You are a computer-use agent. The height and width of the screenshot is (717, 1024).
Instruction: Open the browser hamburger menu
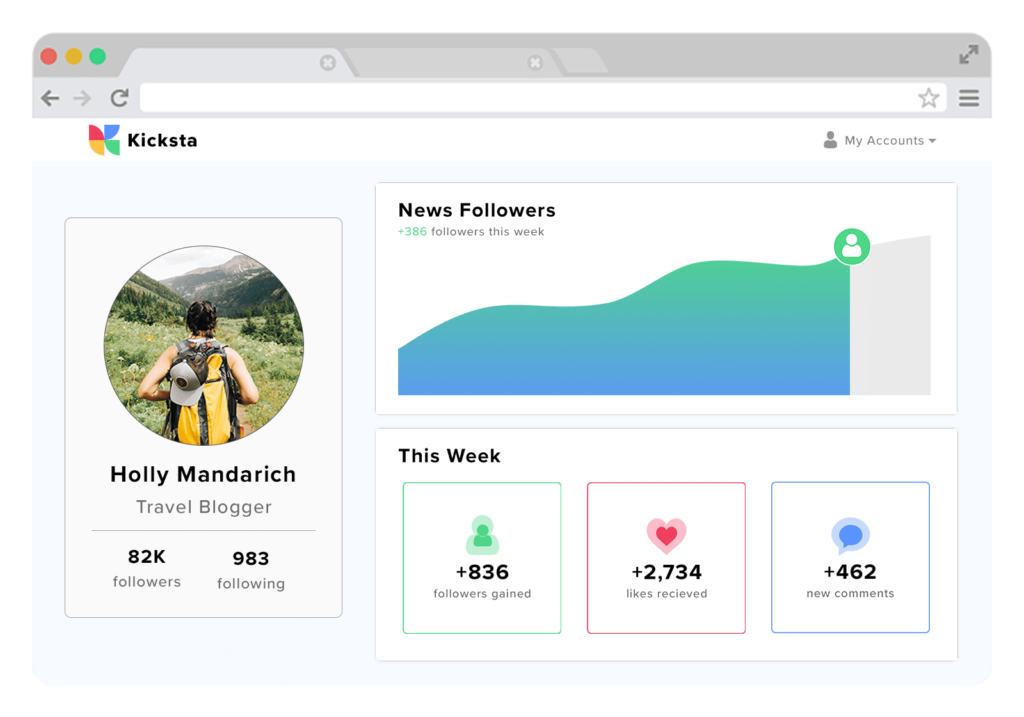tap(969, 97)
